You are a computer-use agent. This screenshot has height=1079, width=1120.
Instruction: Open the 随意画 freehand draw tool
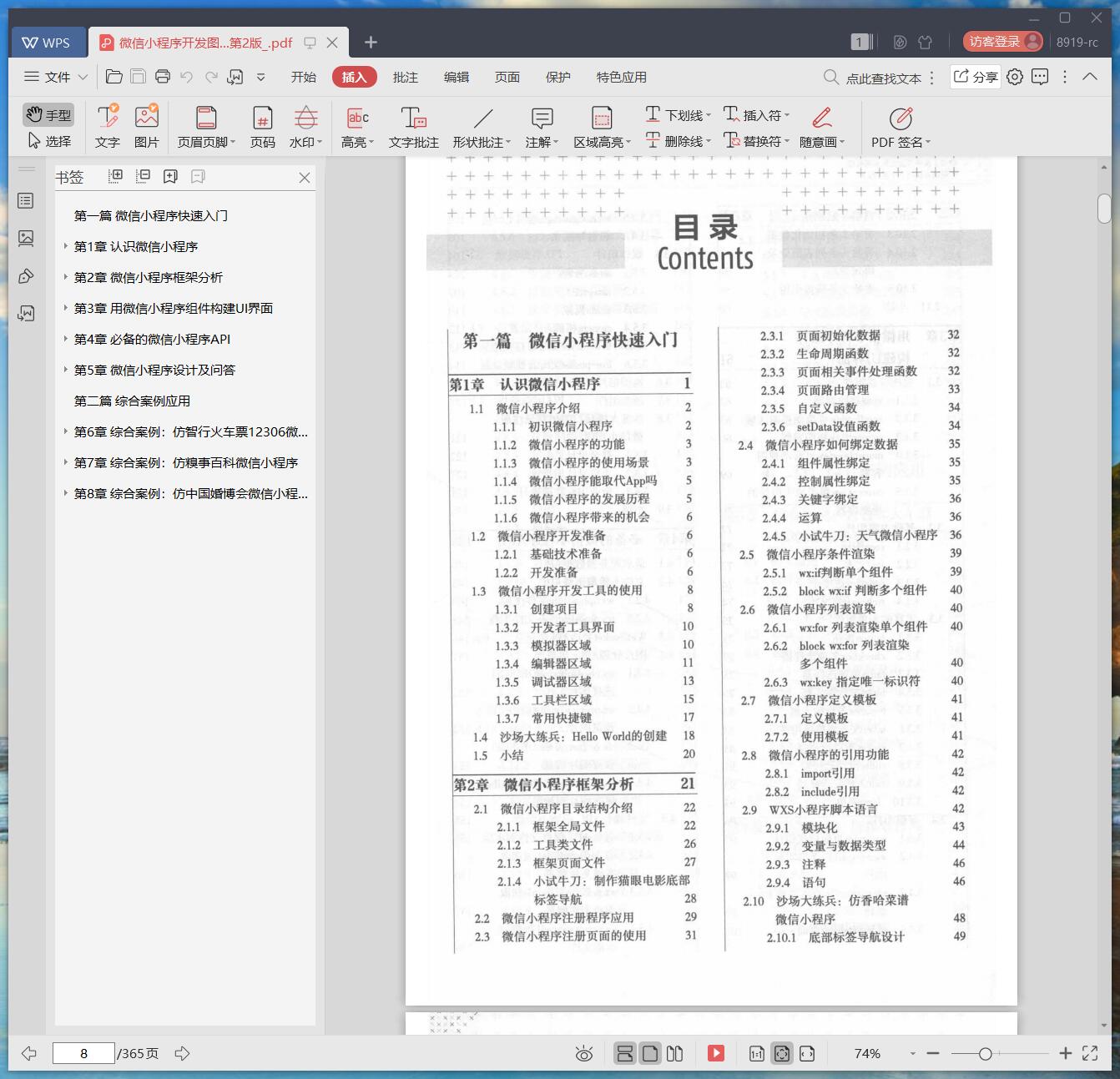coord(822,127)
